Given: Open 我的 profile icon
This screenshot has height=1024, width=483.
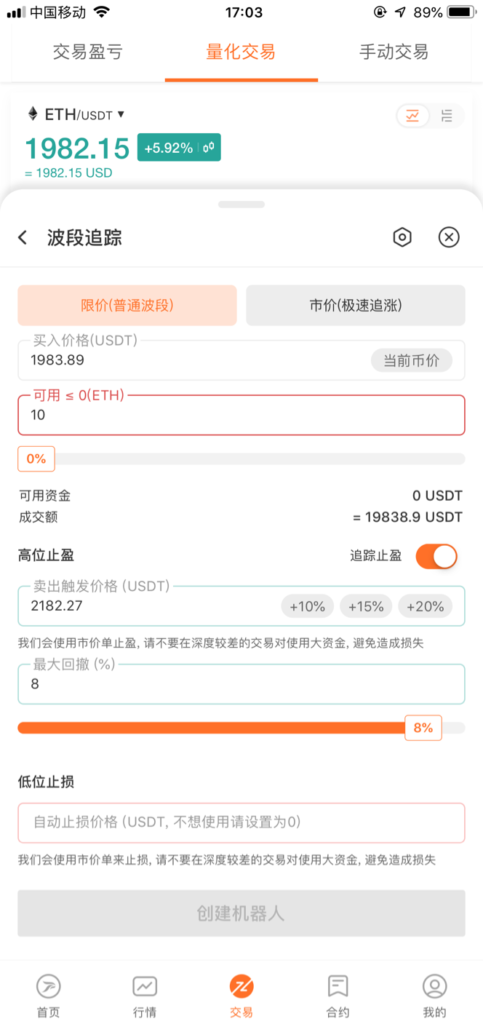Looking at the screenshot, I should tap(435, 985).
